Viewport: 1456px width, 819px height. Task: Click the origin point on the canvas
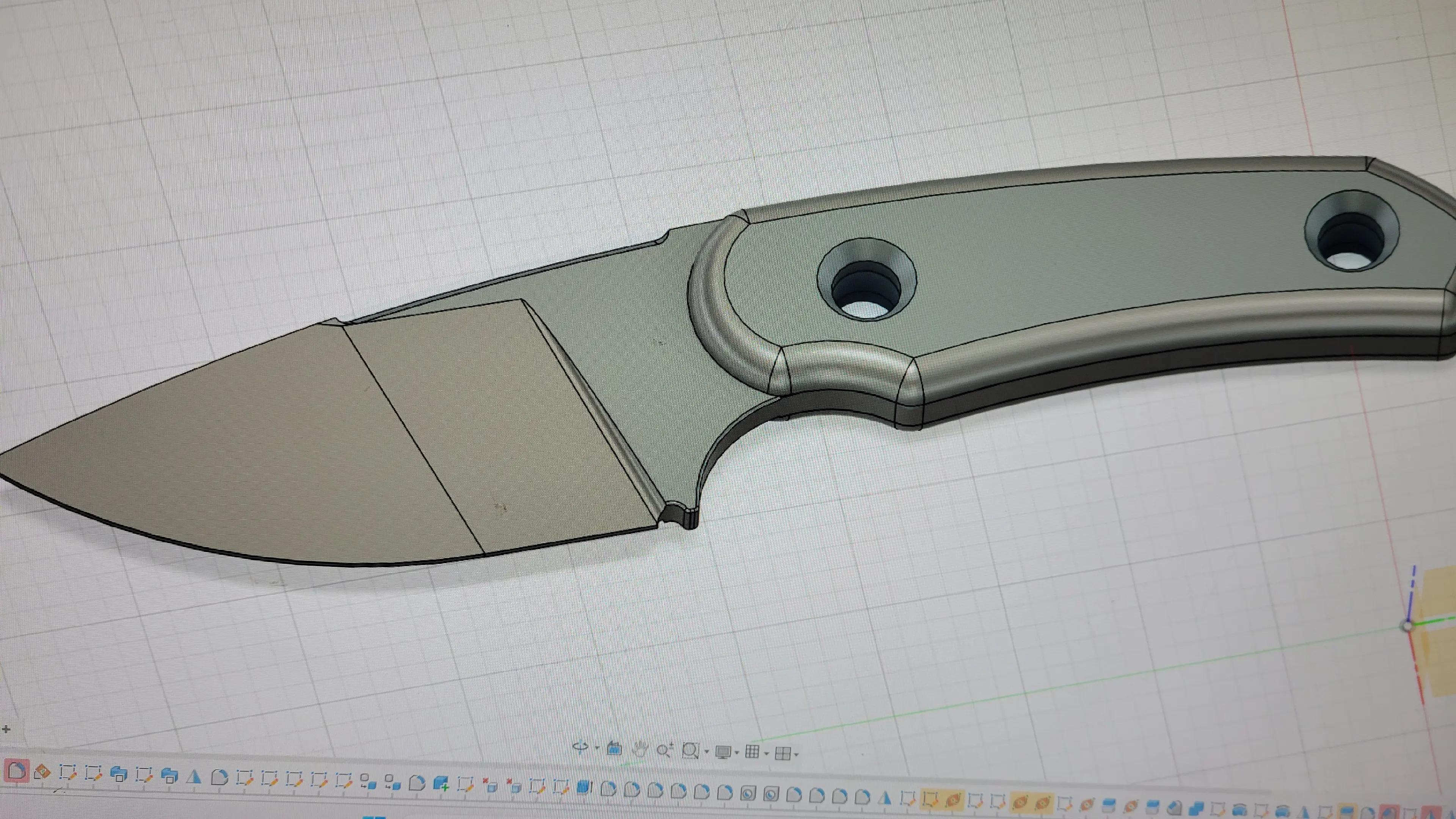1407,626
